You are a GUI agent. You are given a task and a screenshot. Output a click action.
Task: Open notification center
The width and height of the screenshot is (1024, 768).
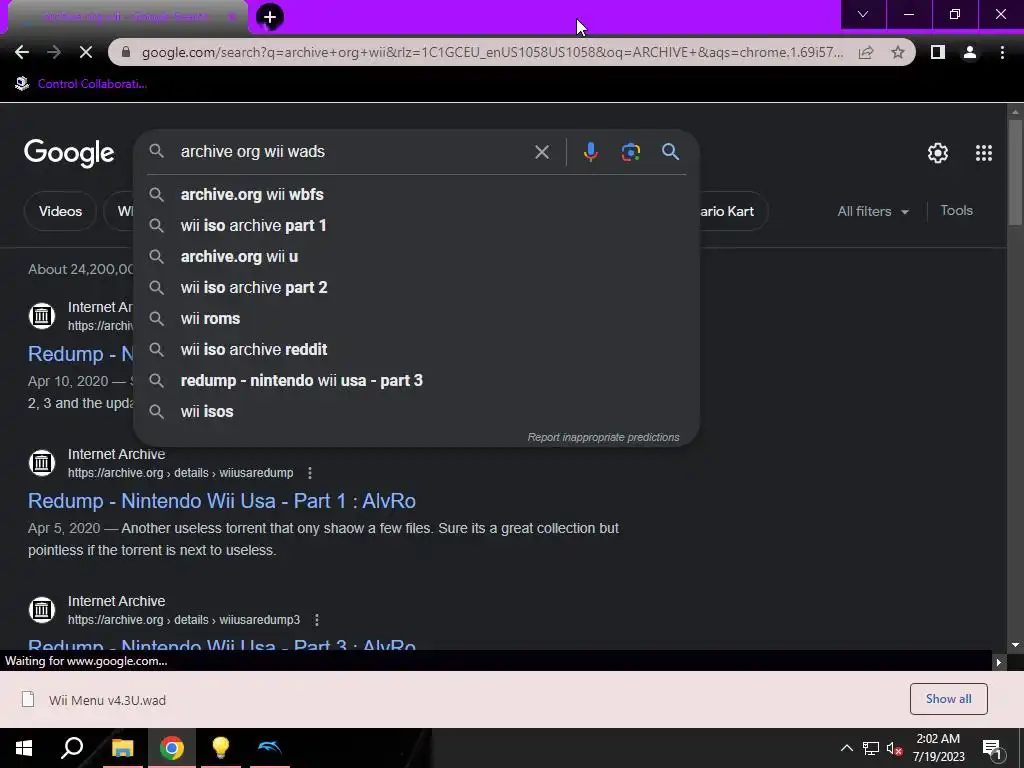click(991, 749)
